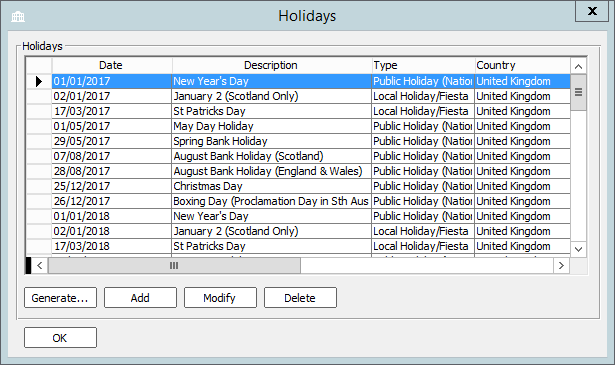The height and width of the screenshot is (365, 615).
Task: Click the Type column header
Action: coord(423,65)
